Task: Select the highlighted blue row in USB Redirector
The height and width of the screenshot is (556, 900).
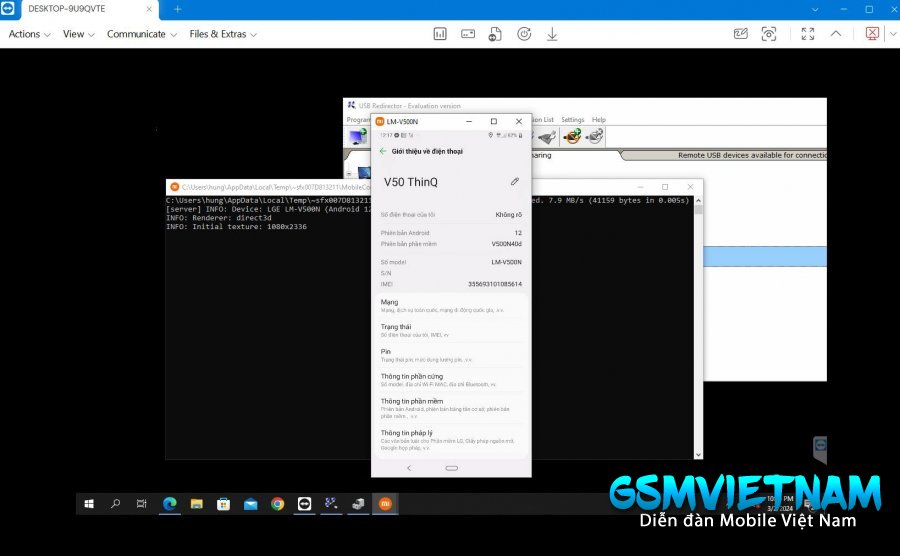Action: 765,256
